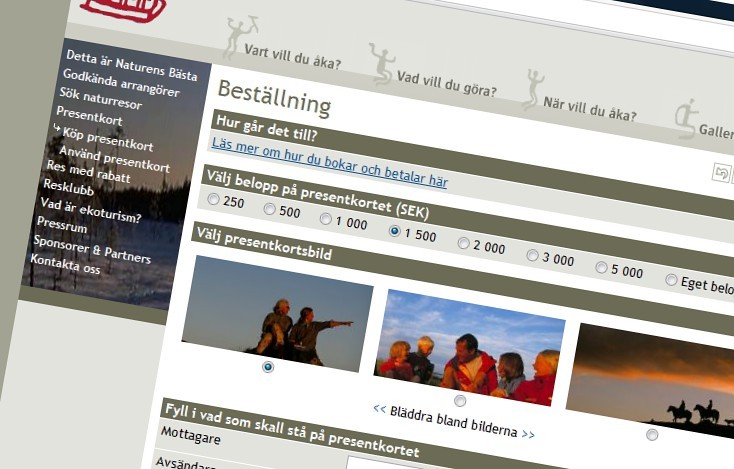Select radio button under the horse riders sunset image
Viewport: 734px width, 469px height.
pos(652,434)
